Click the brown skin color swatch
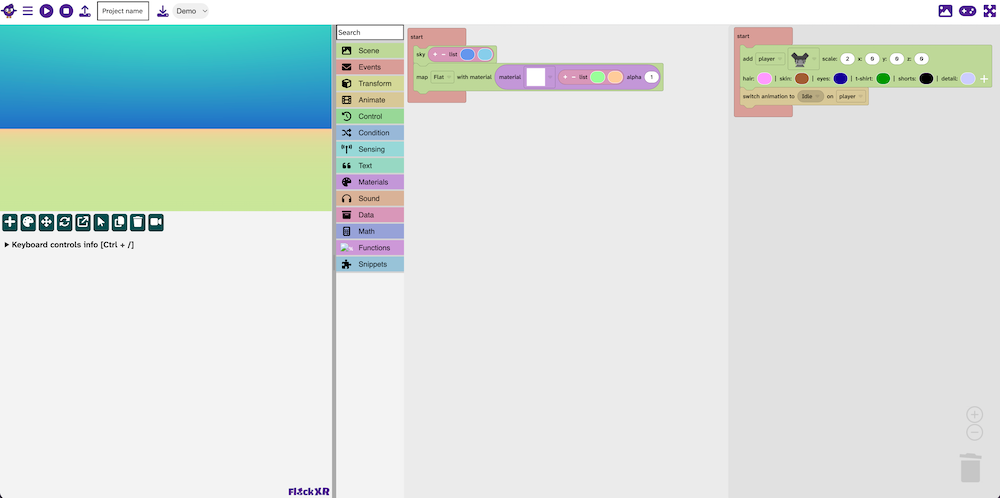1000x498 pixels. (x=802, y=78)
